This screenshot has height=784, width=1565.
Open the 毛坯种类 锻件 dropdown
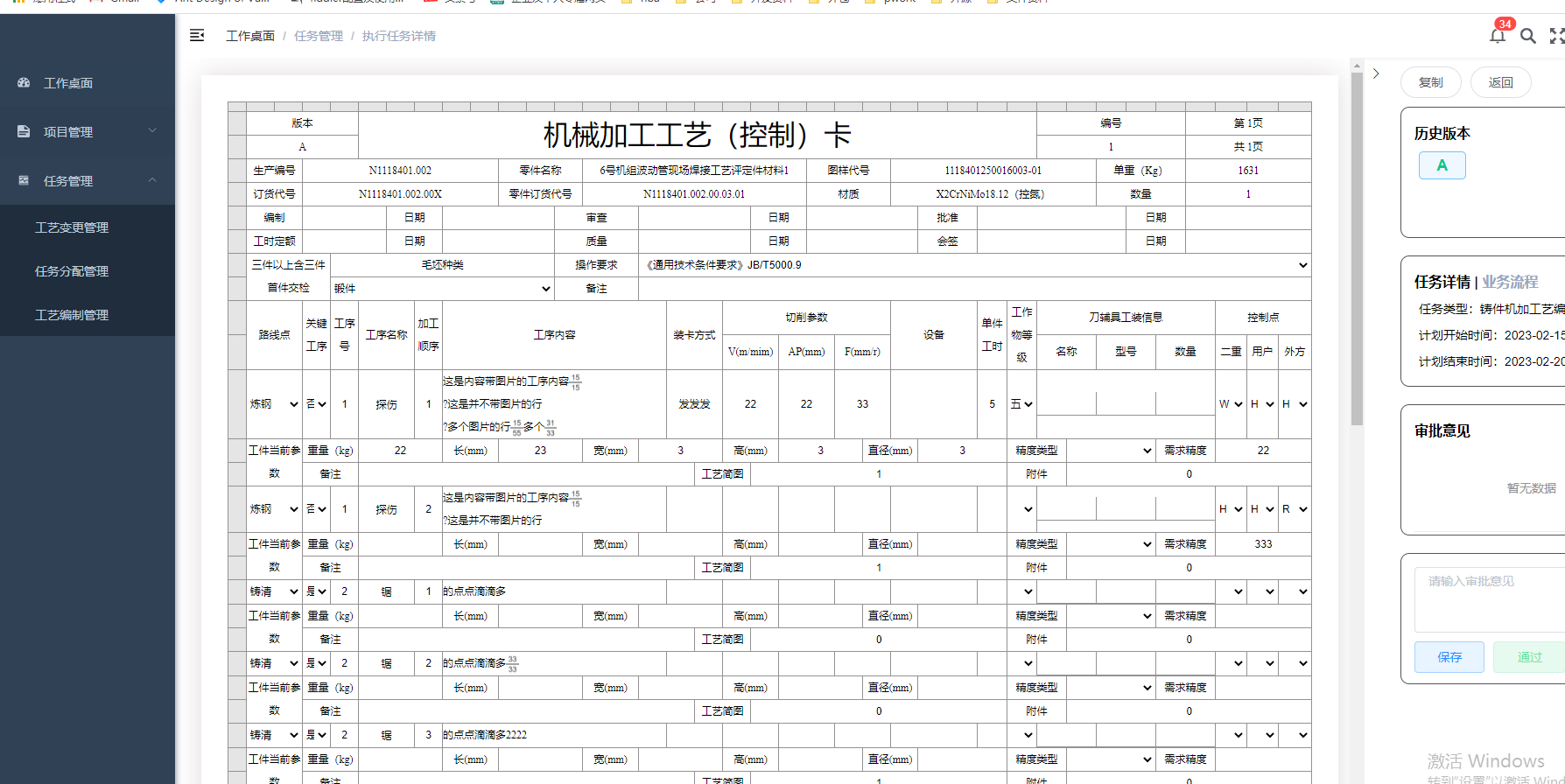point(442,289)
